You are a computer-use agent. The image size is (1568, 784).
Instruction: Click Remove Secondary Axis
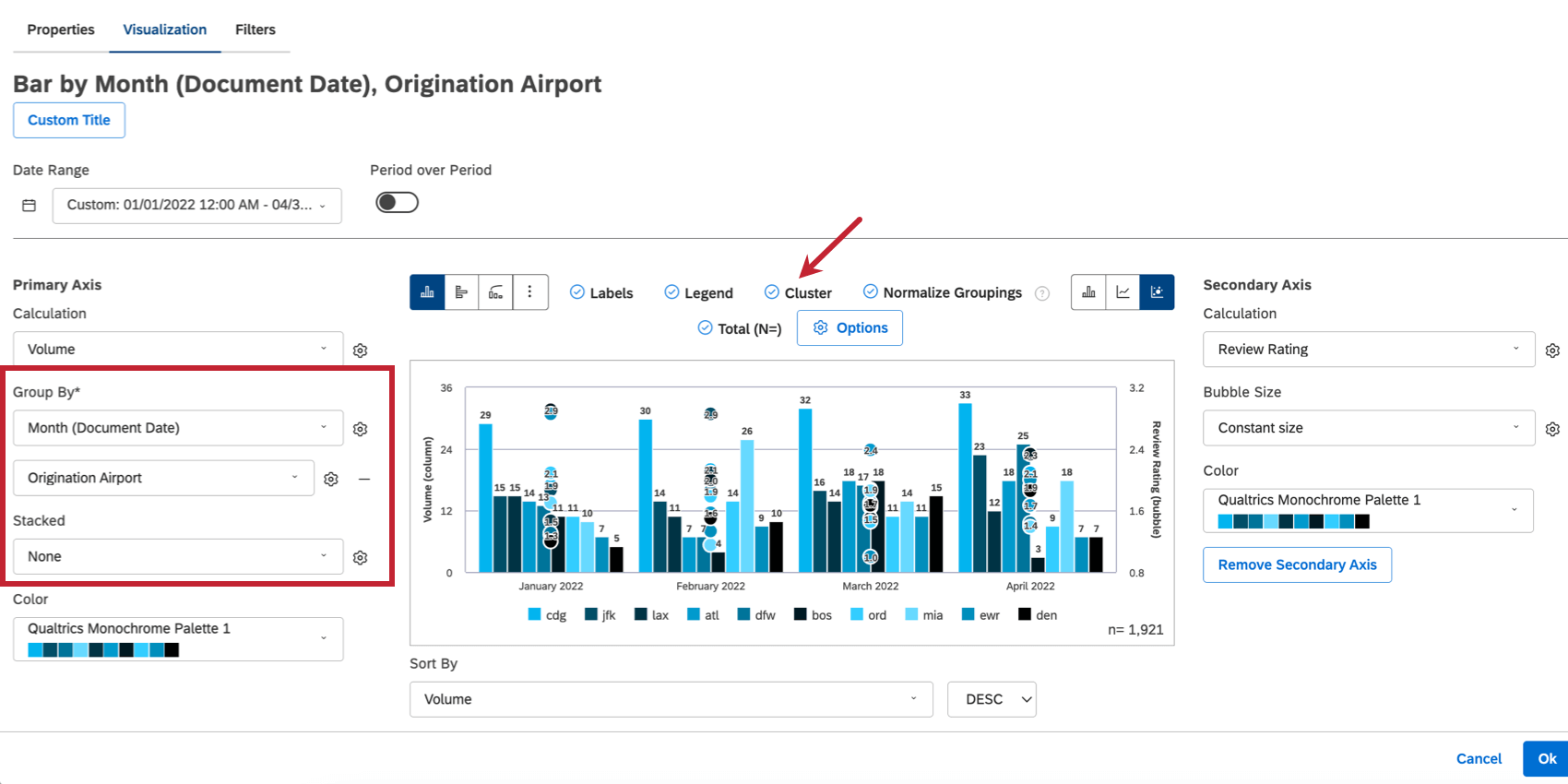(1297, 564)
